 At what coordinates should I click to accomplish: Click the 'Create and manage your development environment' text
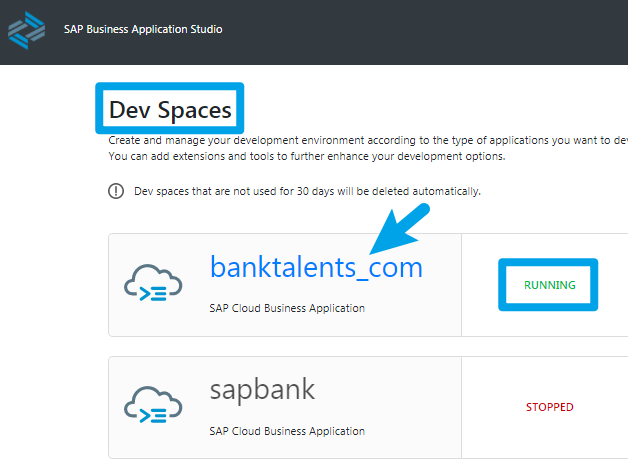368,140
